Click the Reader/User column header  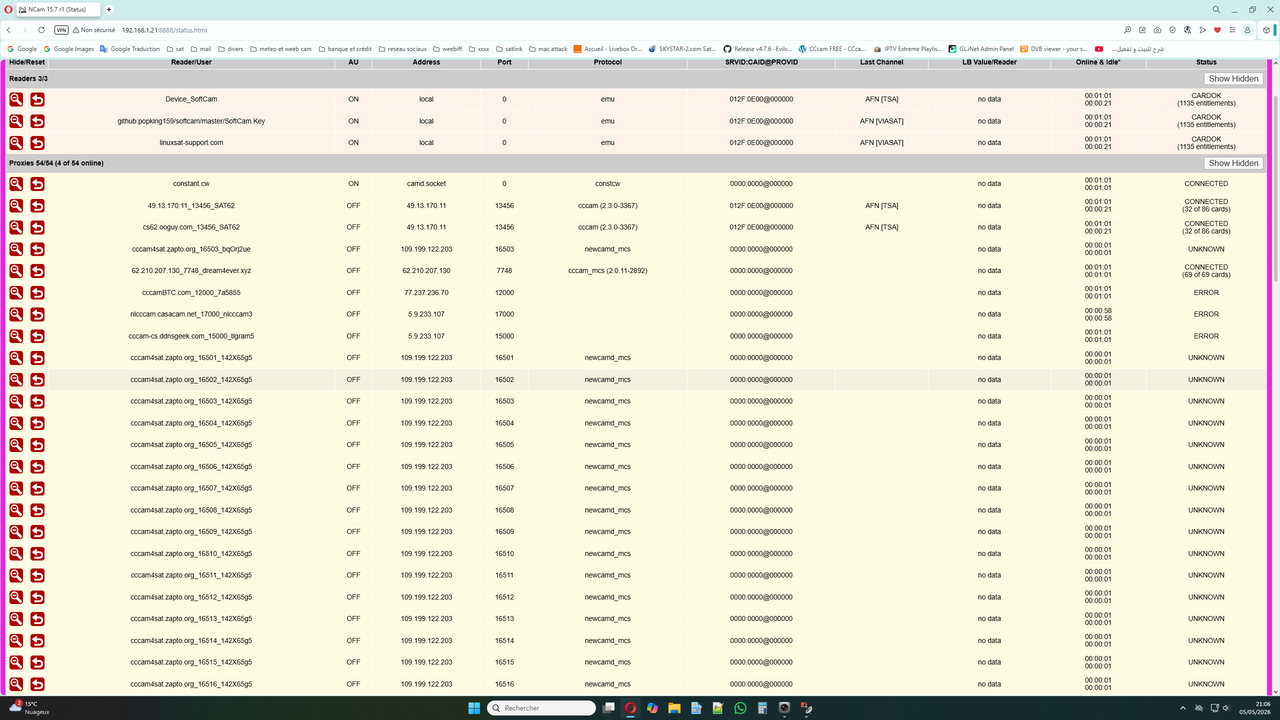pyautogui.click(x=191, y=62)
